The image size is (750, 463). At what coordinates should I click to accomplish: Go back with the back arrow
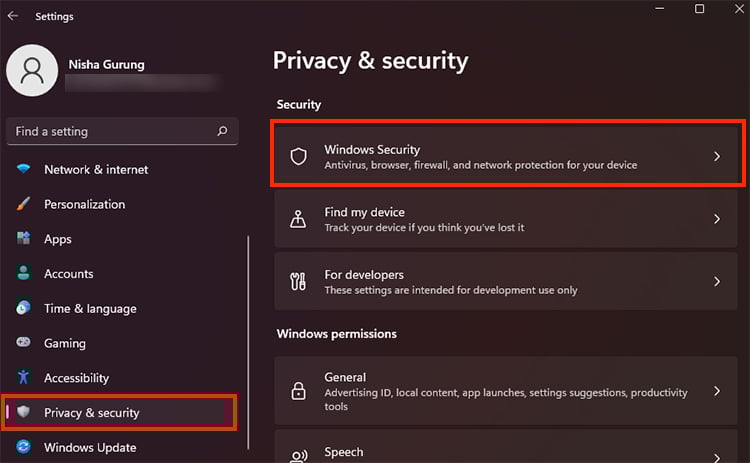tap(13, 16)
